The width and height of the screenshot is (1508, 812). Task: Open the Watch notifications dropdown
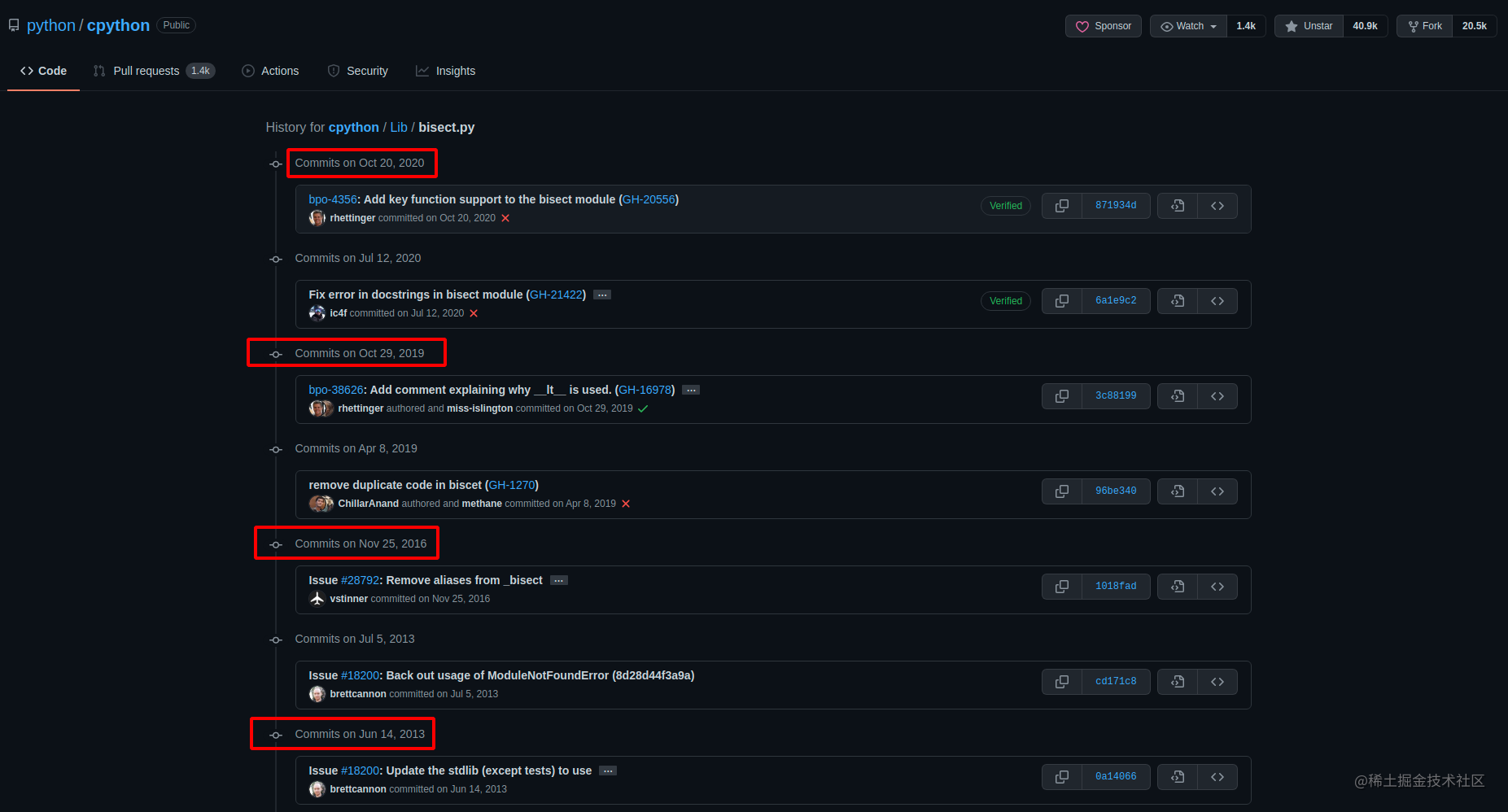pyautogui.click(x=1188, y=26)
